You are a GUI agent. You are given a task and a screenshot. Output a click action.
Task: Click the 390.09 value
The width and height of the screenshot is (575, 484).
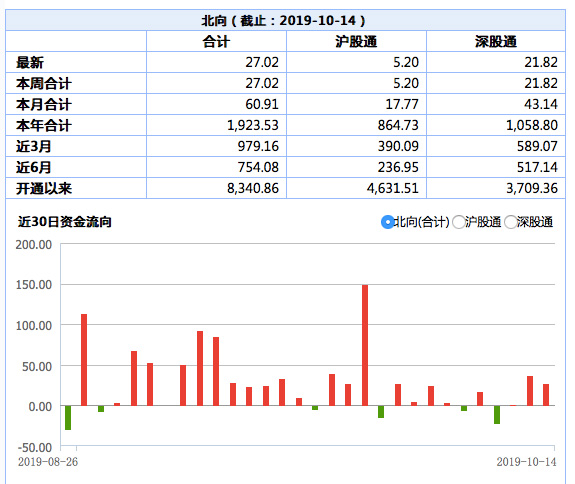coord(398,146)
